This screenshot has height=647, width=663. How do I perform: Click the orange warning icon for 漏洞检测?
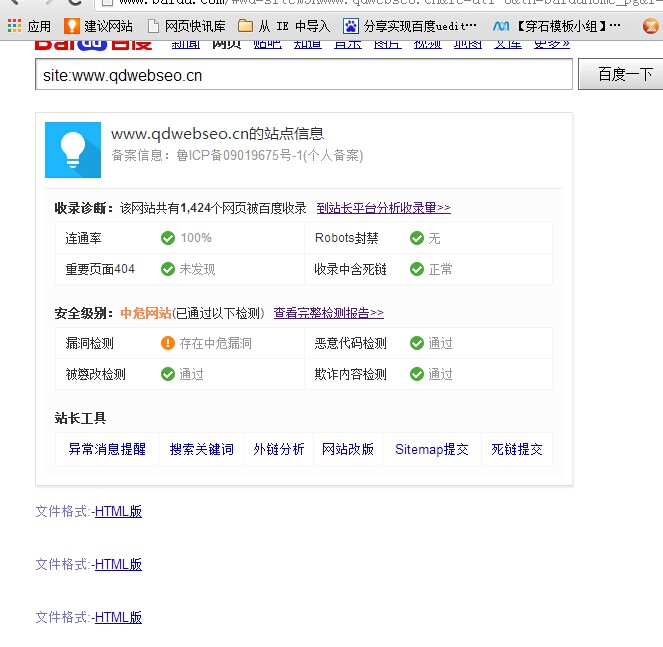click(168, 343)
